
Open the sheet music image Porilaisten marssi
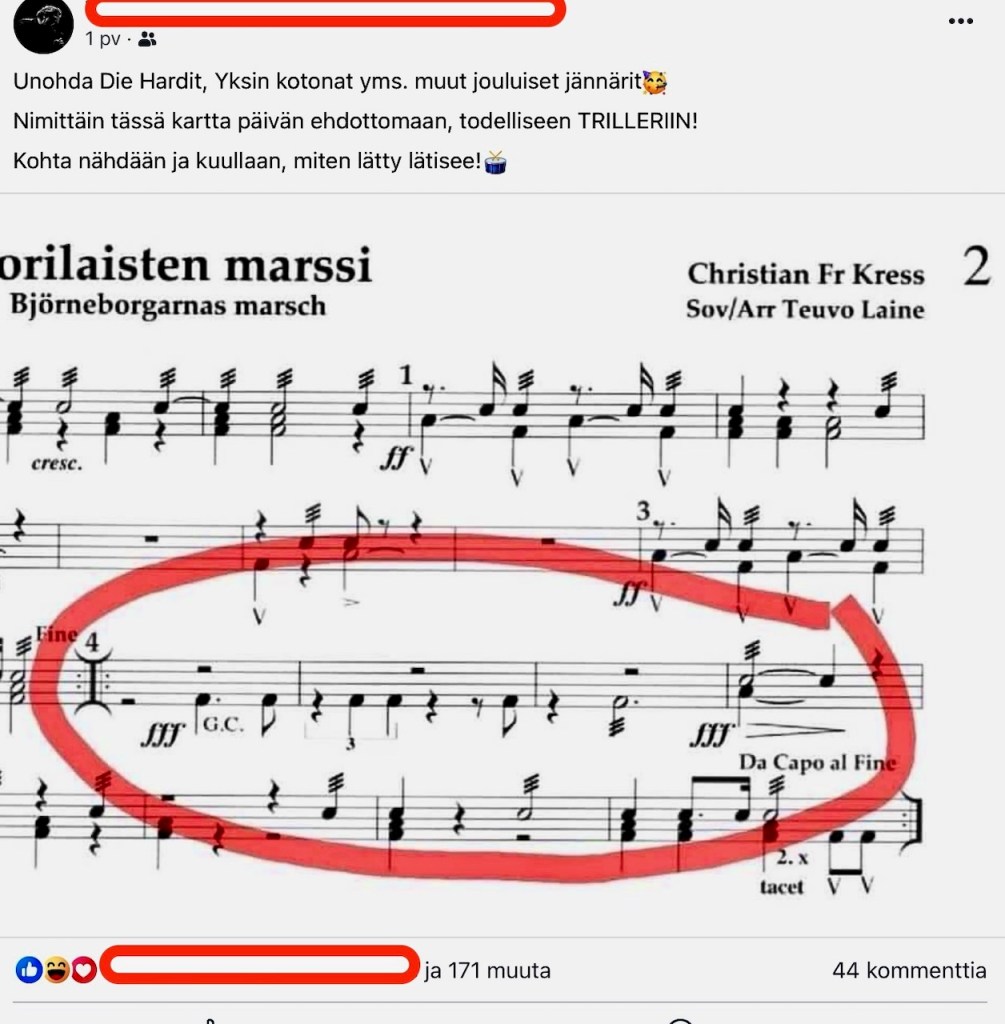pyautogui.click(x=502, y=565)
